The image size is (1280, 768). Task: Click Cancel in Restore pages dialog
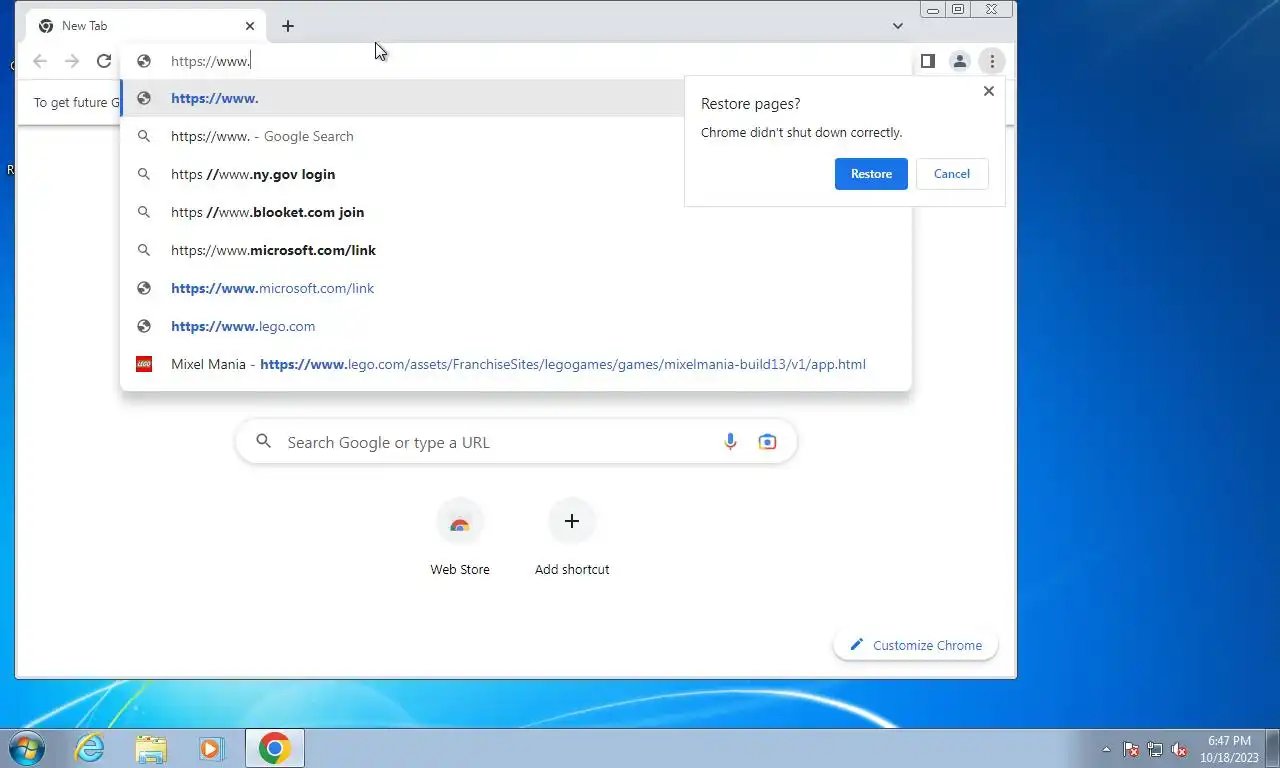coord(952,174)
